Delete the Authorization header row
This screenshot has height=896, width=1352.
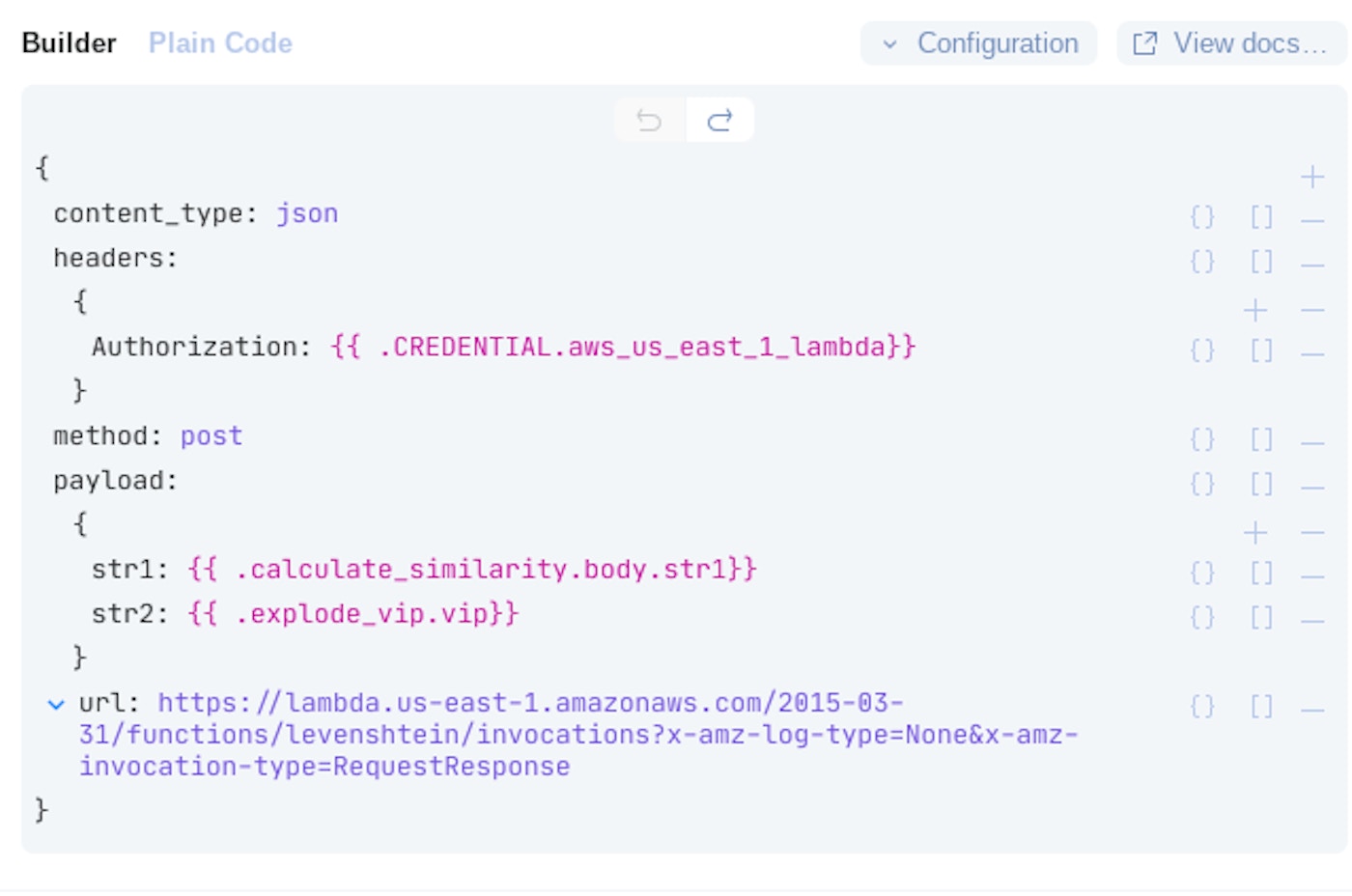pos(1311,354)
